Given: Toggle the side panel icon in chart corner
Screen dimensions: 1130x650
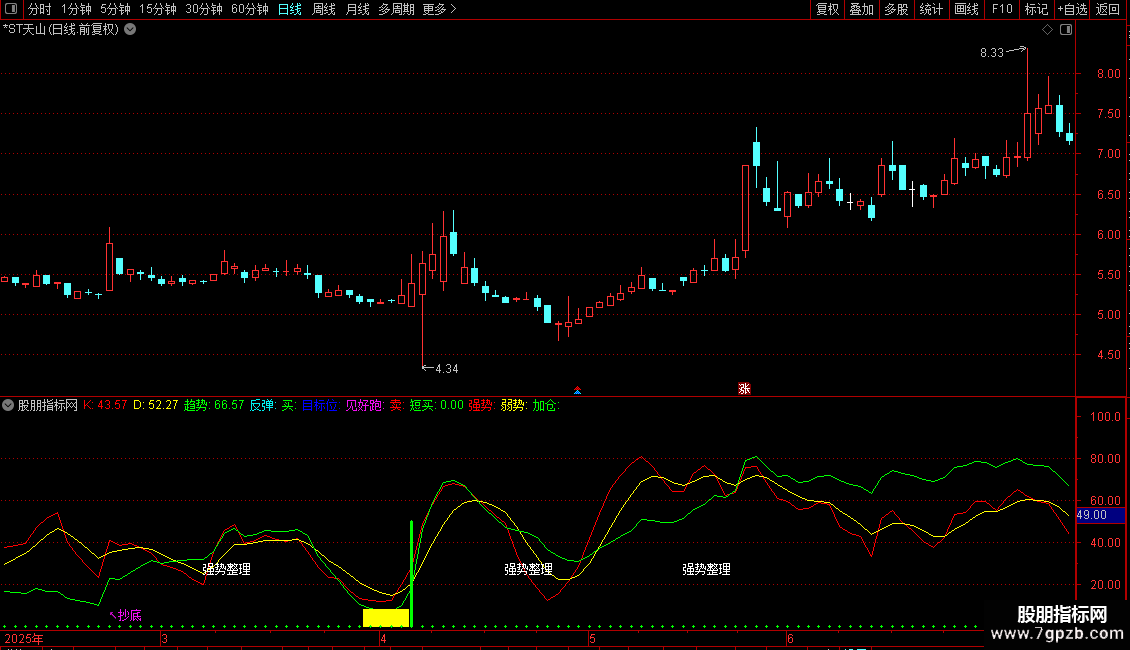Looking at the screenshot, I should click(1066, 30).
